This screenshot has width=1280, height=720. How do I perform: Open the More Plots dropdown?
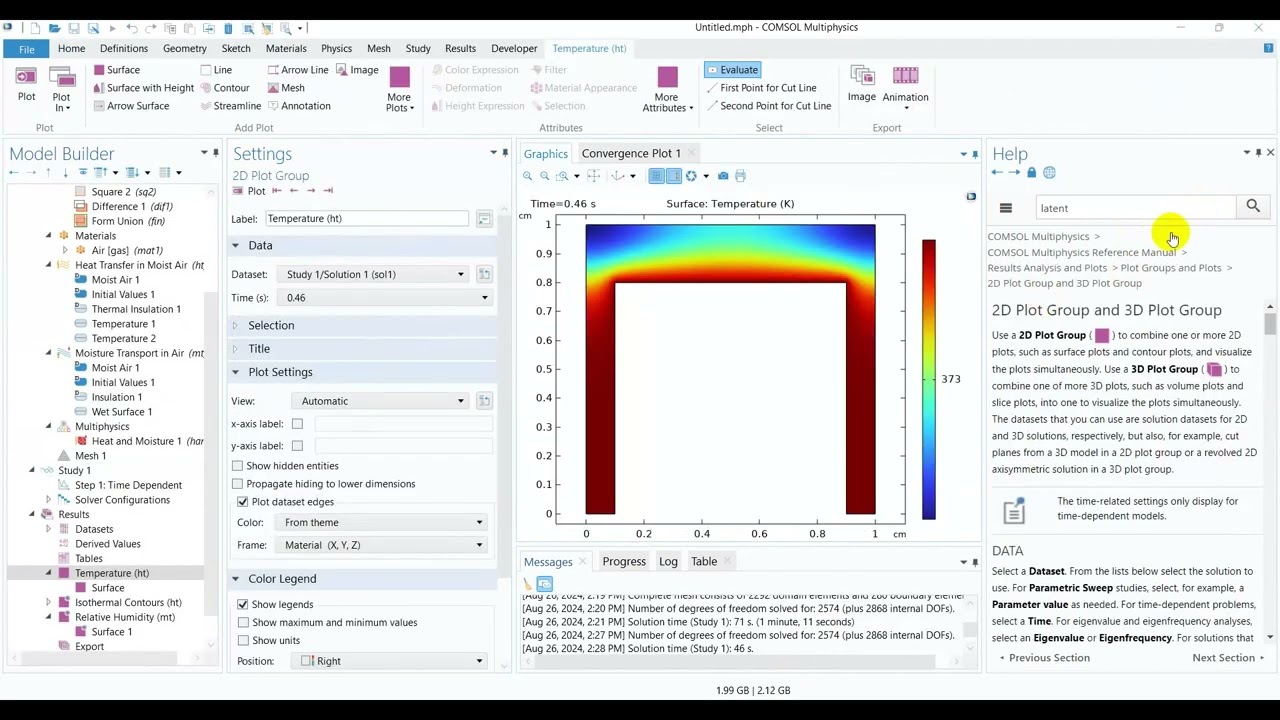400,90
